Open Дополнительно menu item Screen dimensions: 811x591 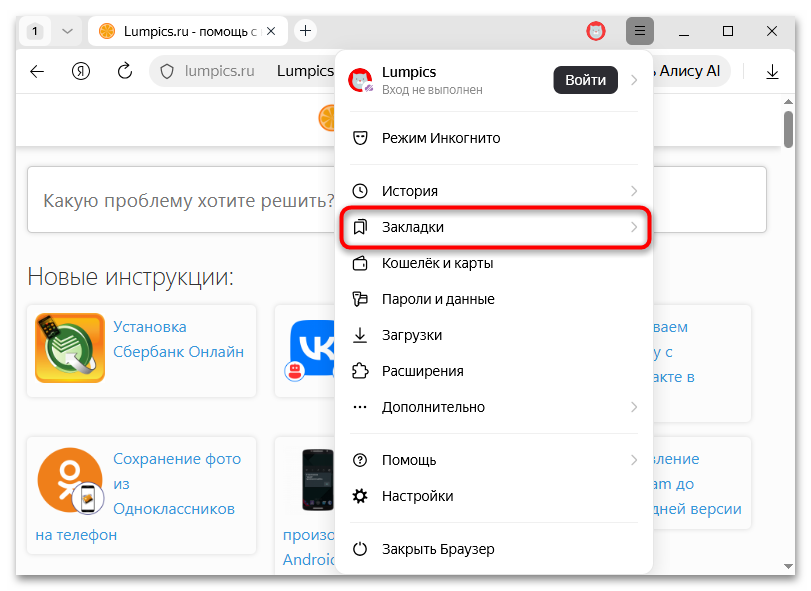tap(493, 407)
